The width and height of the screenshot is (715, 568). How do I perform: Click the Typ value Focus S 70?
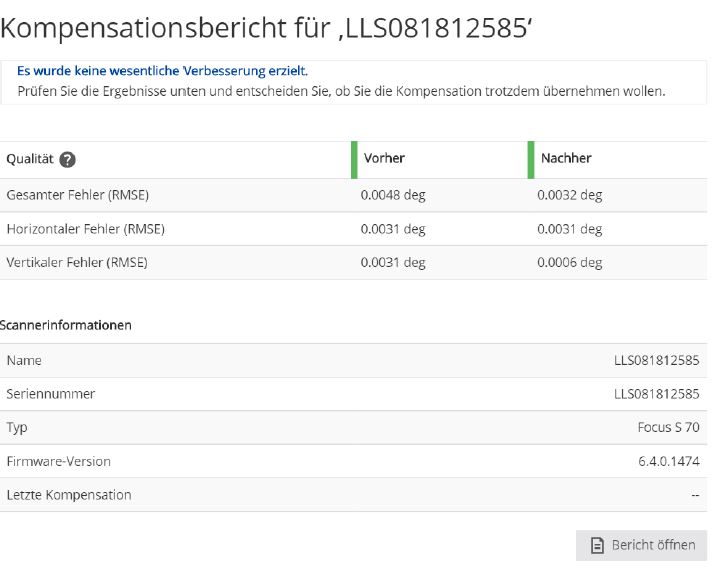coord(668,427)
